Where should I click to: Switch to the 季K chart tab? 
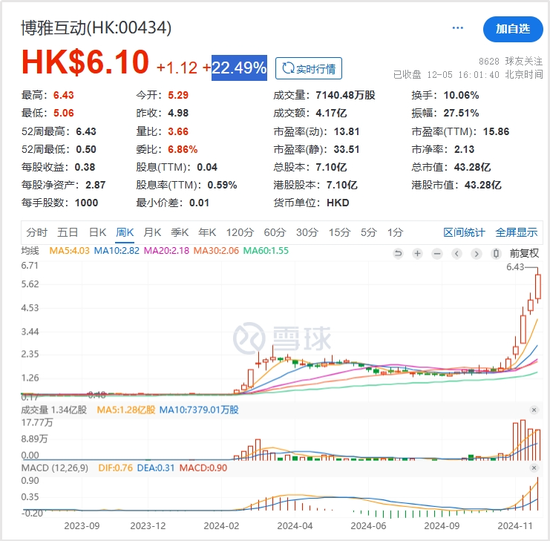tap(180, 232)
